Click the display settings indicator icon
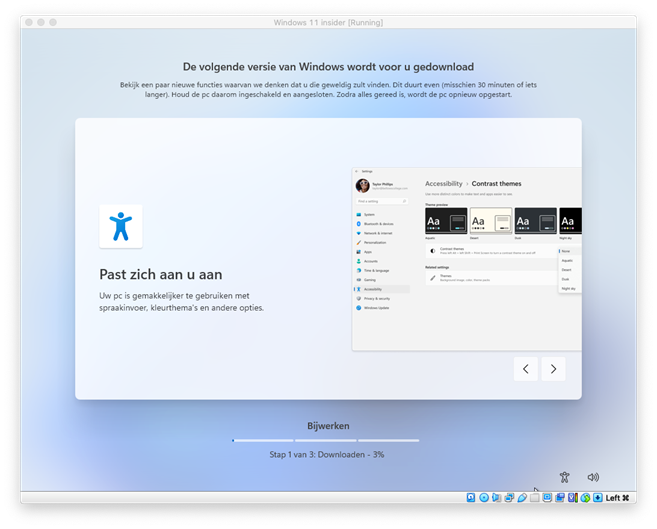Viewport: 657px width, 529px height. click(547, 498)
